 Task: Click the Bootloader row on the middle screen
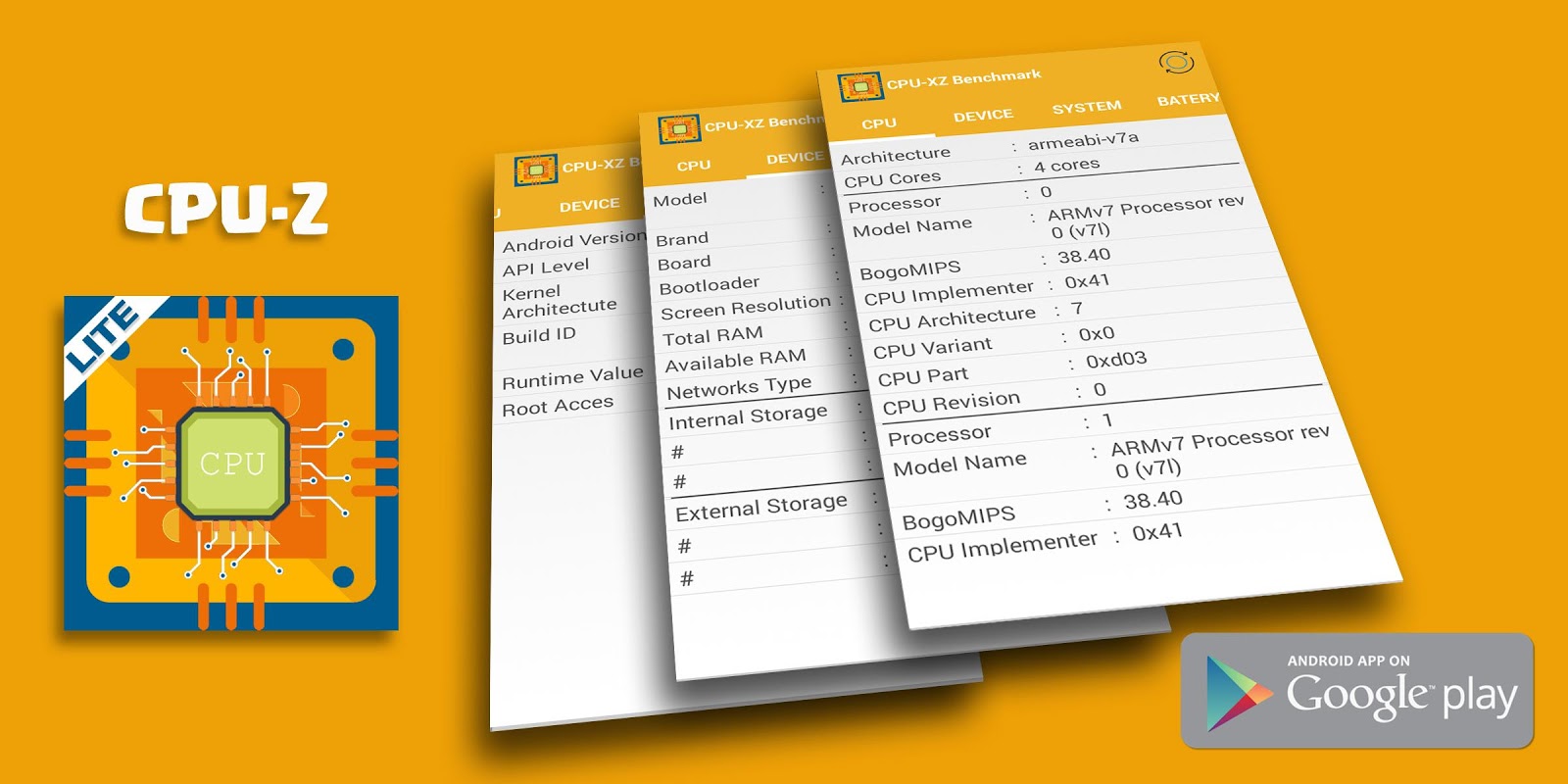(752, 283)
